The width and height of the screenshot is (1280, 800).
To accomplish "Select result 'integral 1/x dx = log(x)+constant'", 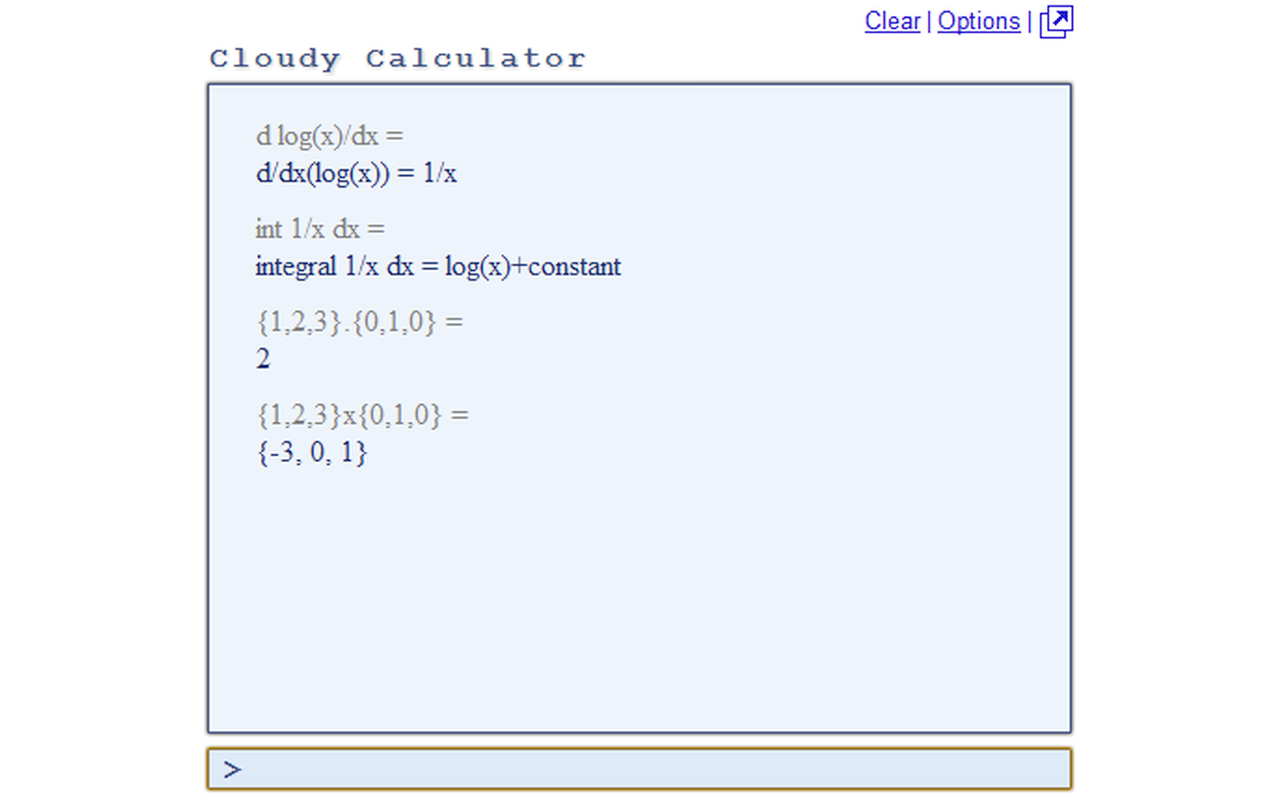I will coord(438,266).
